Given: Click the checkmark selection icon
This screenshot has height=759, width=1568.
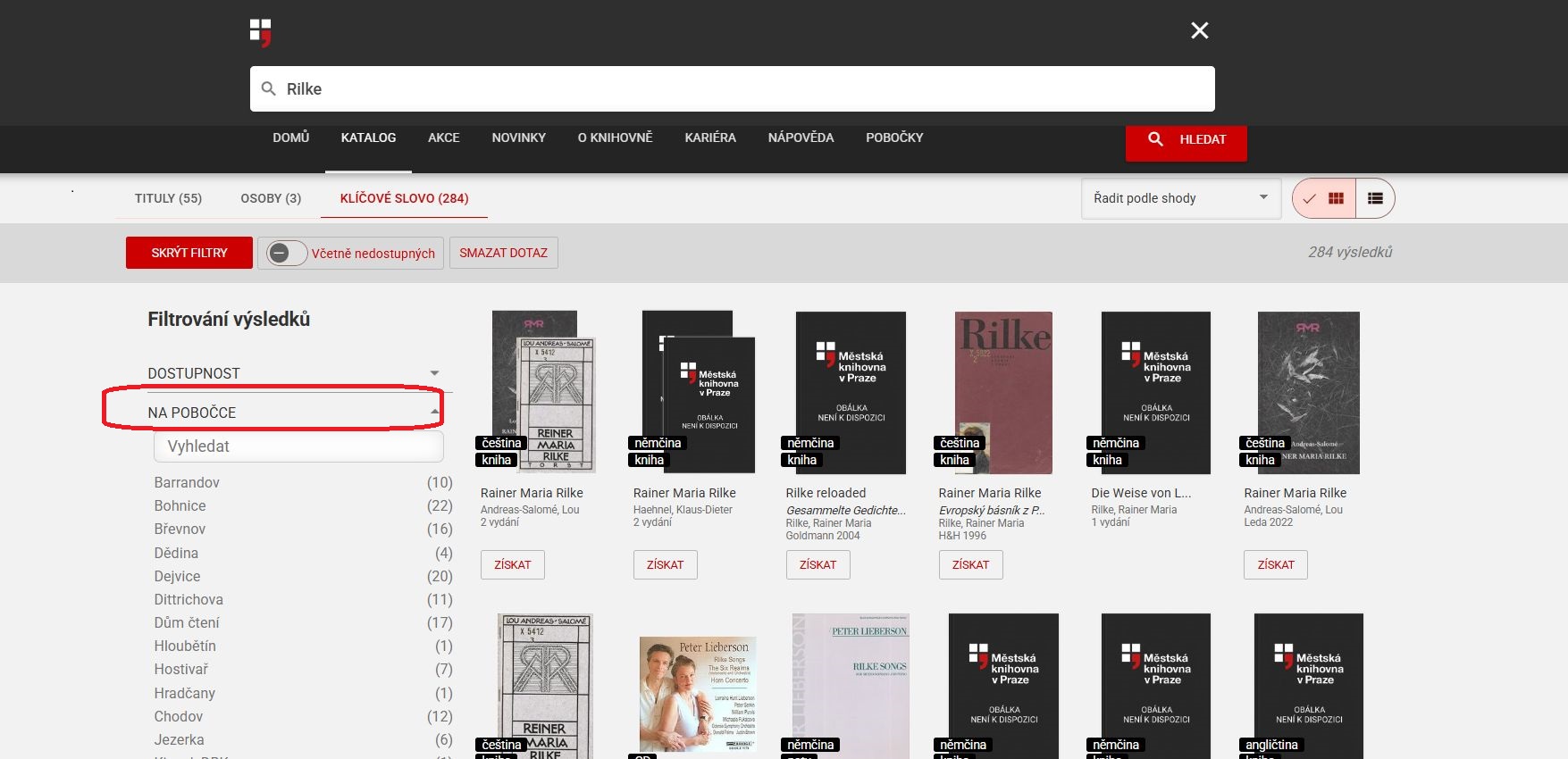Looking at the screenshot, I should pos(1309,198).
